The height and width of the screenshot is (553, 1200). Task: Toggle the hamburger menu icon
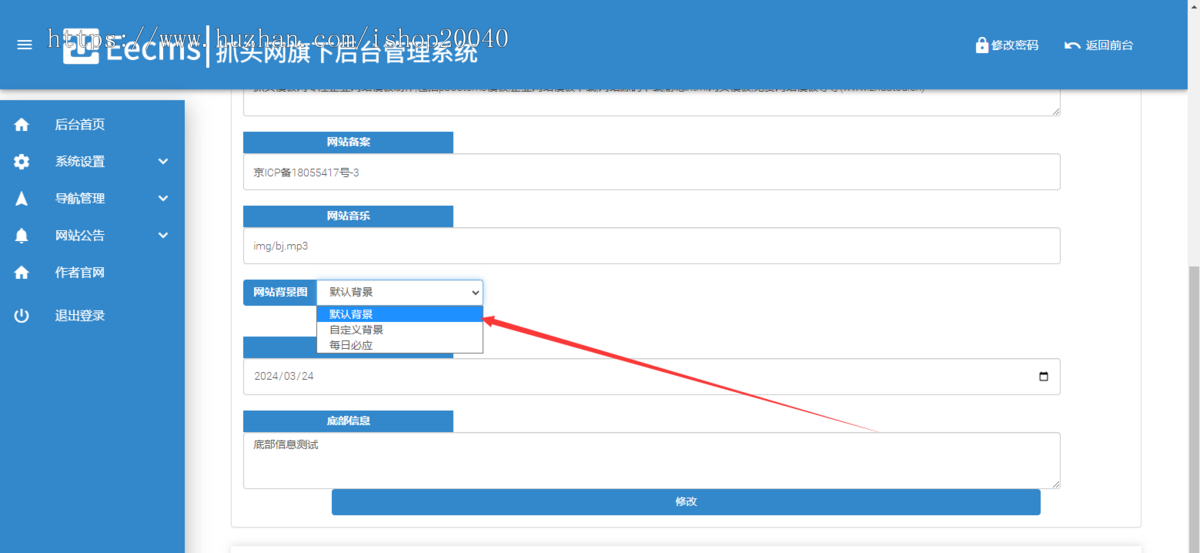coord(25,45)
